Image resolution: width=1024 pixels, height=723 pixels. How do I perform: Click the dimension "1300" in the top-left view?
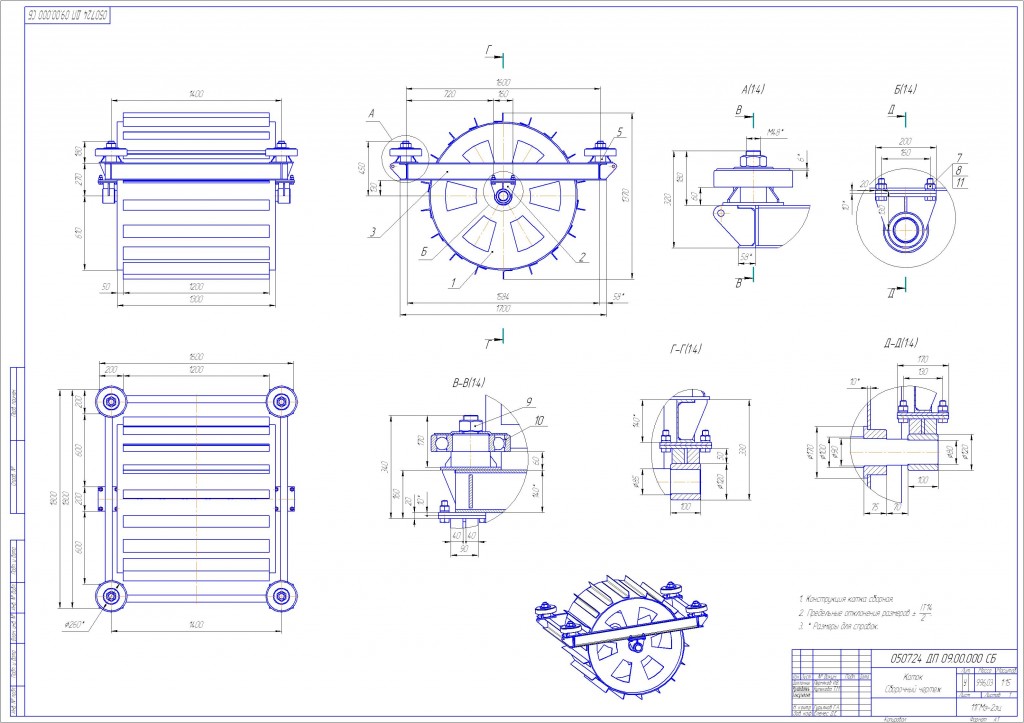[x=195, y=299]
